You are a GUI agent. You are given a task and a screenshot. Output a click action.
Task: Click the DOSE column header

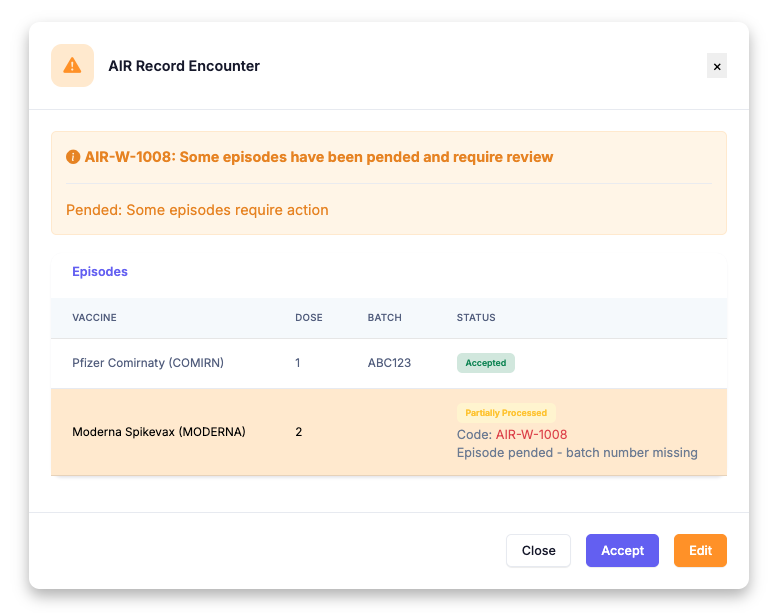[309, 317]
